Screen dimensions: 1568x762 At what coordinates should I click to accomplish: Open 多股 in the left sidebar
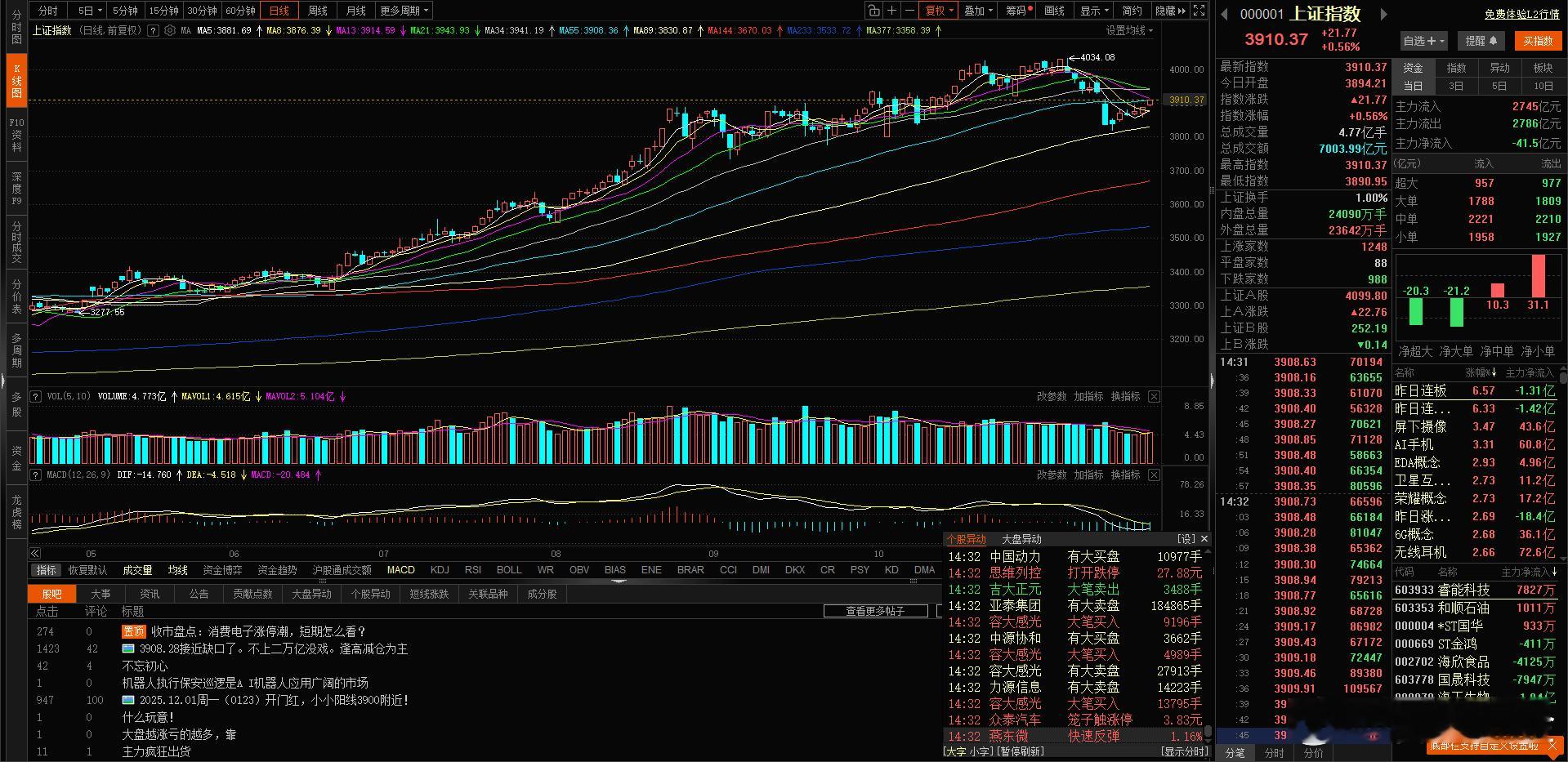pyautogui.click(x=16, y=404)
